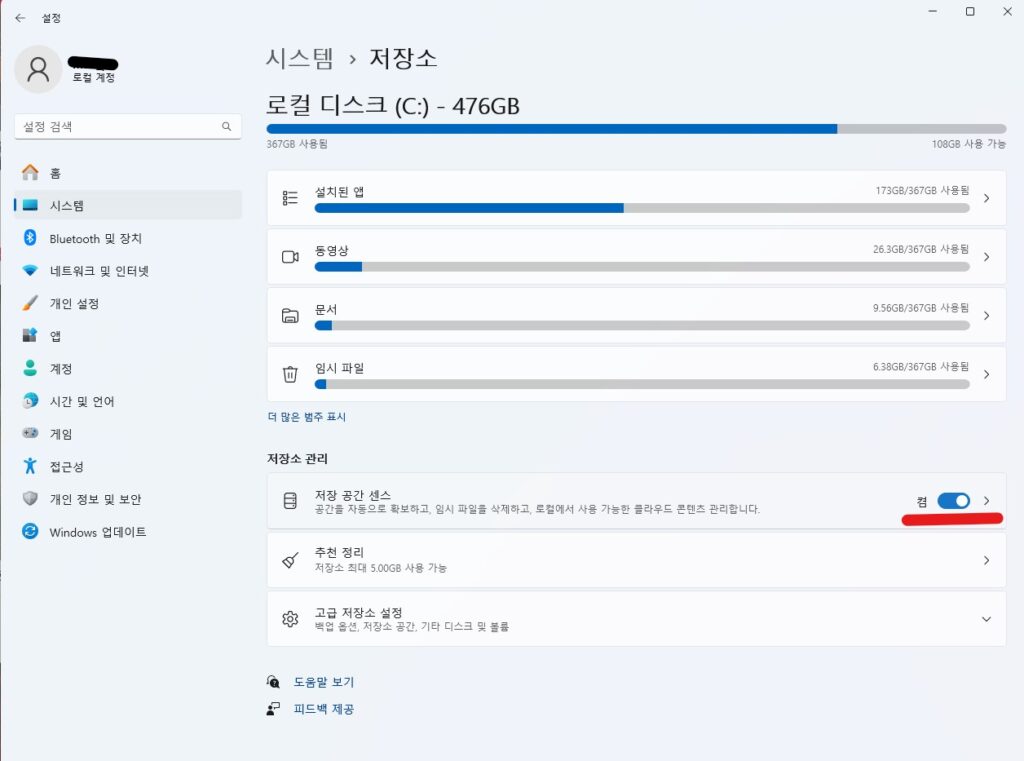Click the 임시 파일 trash can icon
Viewport: 1024px width, 761px height.
pos(290,374)
